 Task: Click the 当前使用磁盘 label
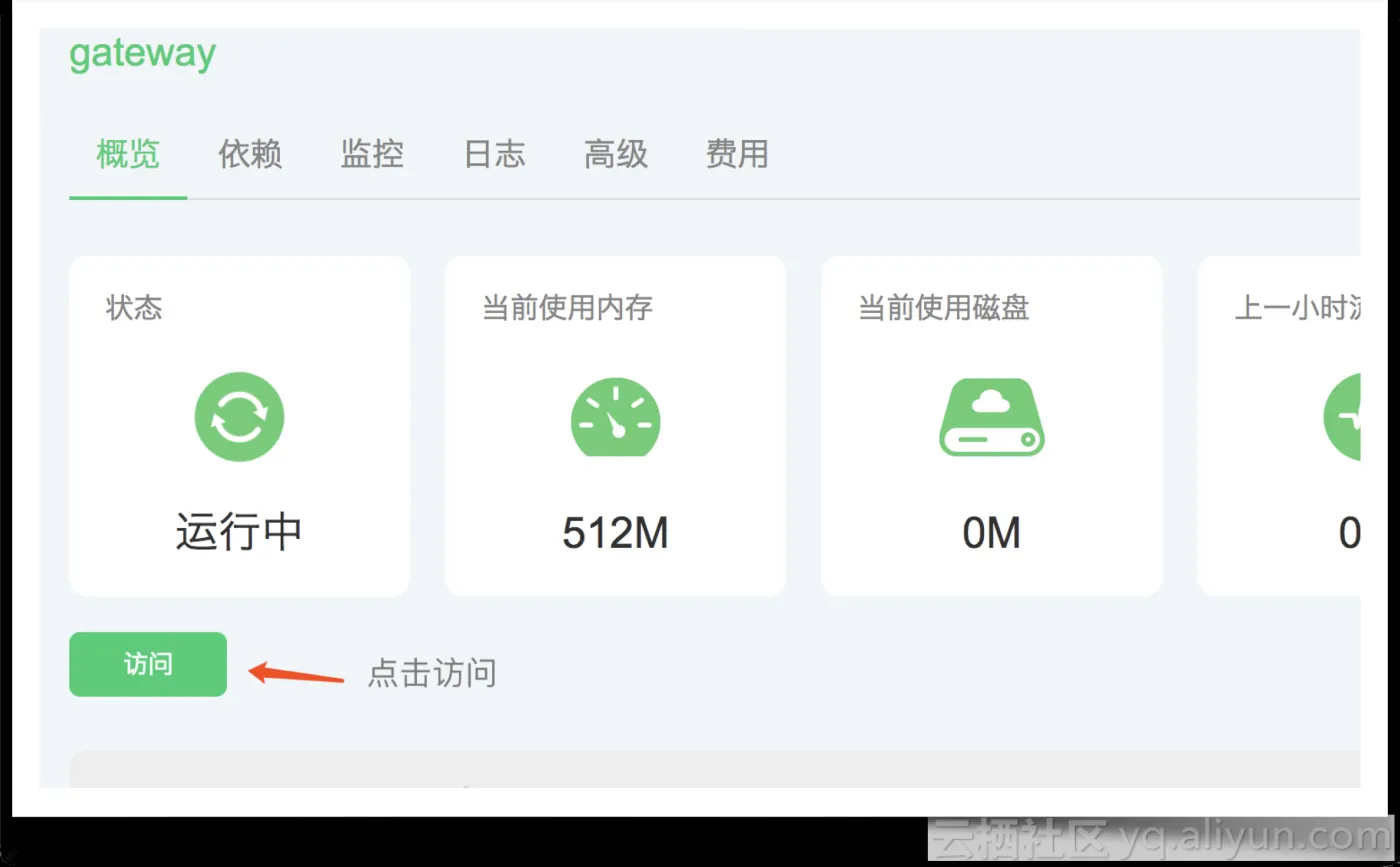[943, 307]
